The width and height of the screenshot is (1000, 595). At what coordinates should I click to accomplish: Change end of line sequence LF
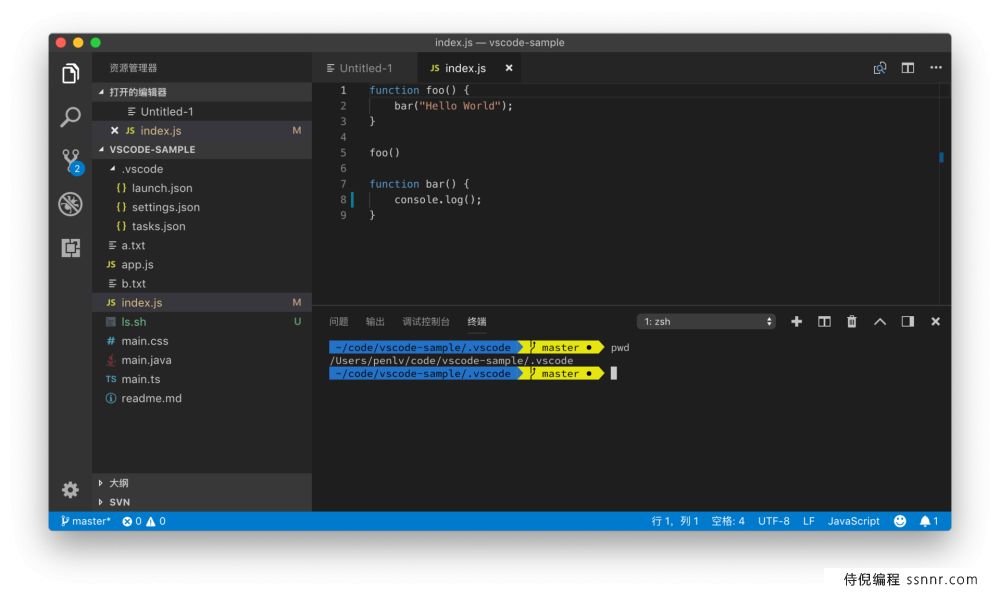[809, 521]
